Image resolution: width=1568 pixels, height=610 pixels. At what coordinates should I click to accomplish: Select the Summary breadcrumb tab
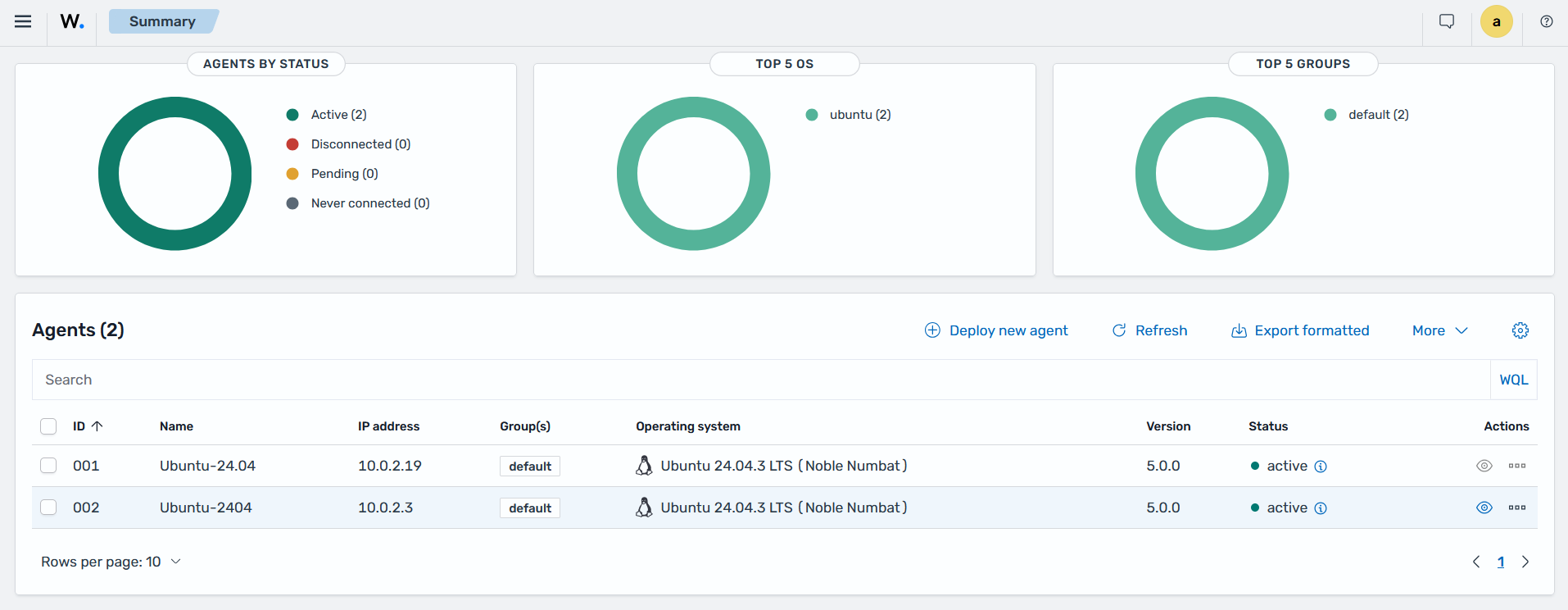[163, 21]
